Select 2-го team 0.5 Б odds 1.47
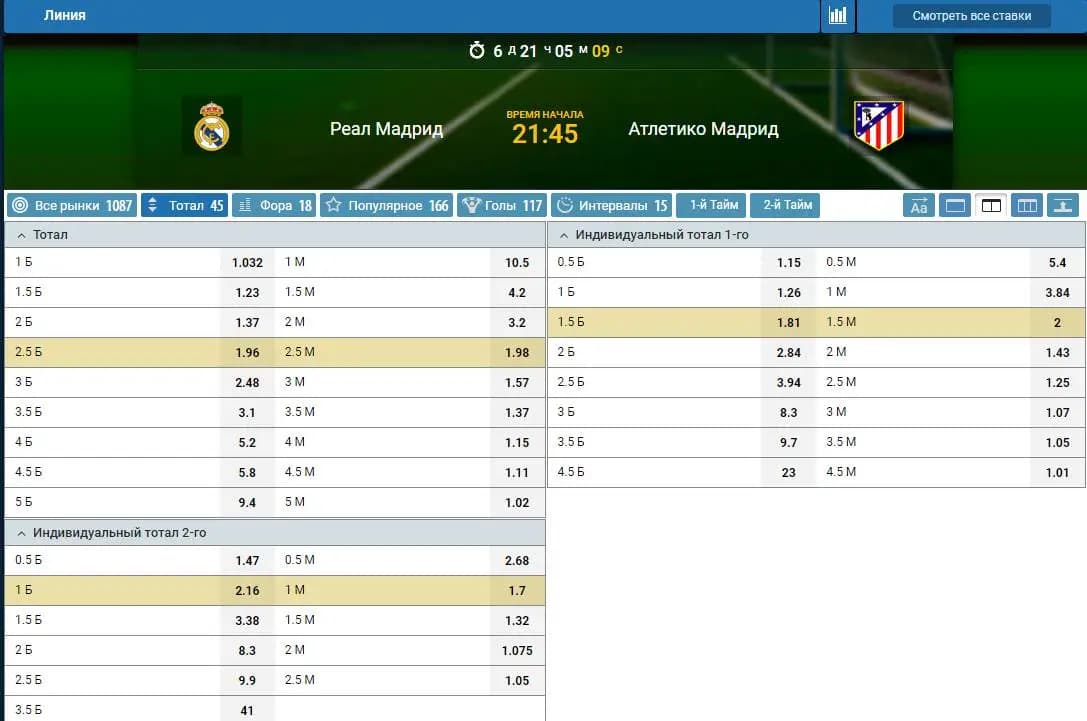Screen dimensions: 1087x721 (x=247, y=561)
